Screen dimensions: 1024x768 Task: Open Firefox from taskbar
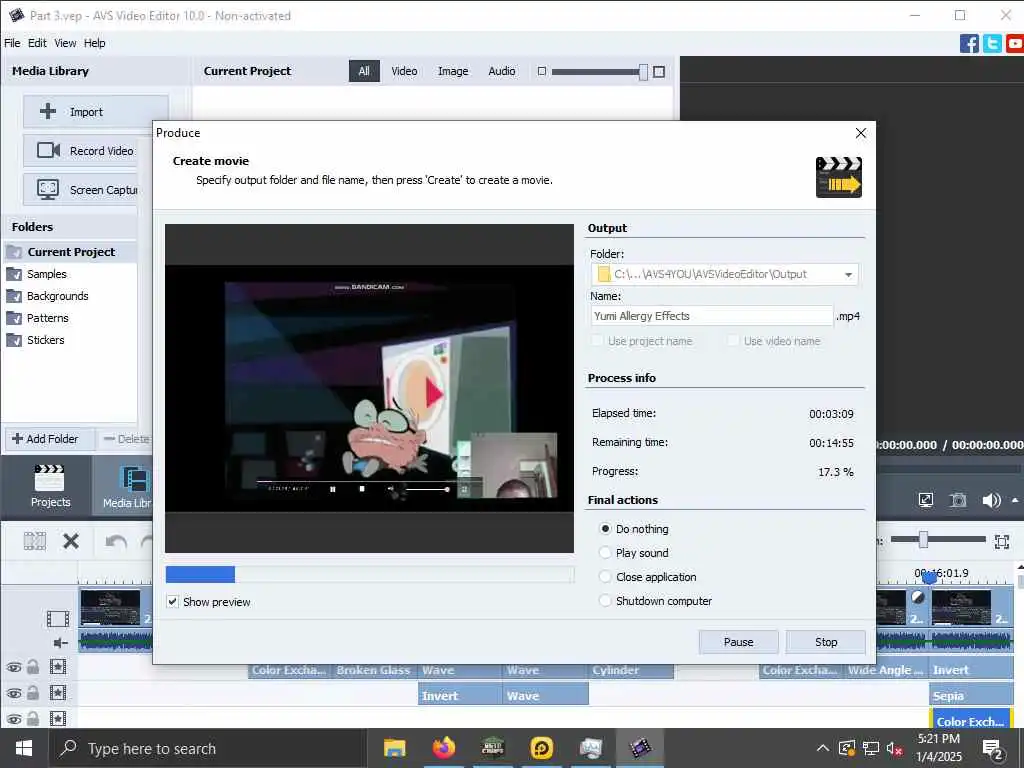tap(443, 748)
